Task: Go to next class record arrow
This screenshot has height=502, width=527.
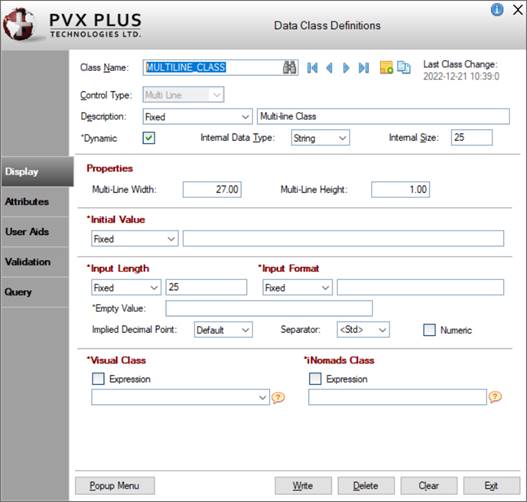Action: pyautogui.click(x=346, y=68)
